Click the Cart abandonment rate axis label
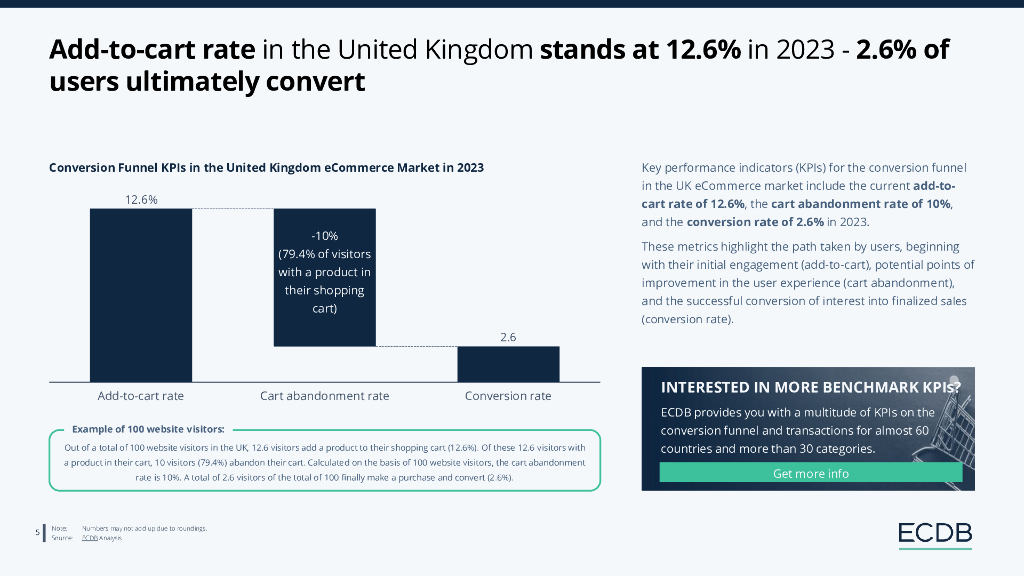The width and height of the screenshot is (1024, 576). click(324, 396)
